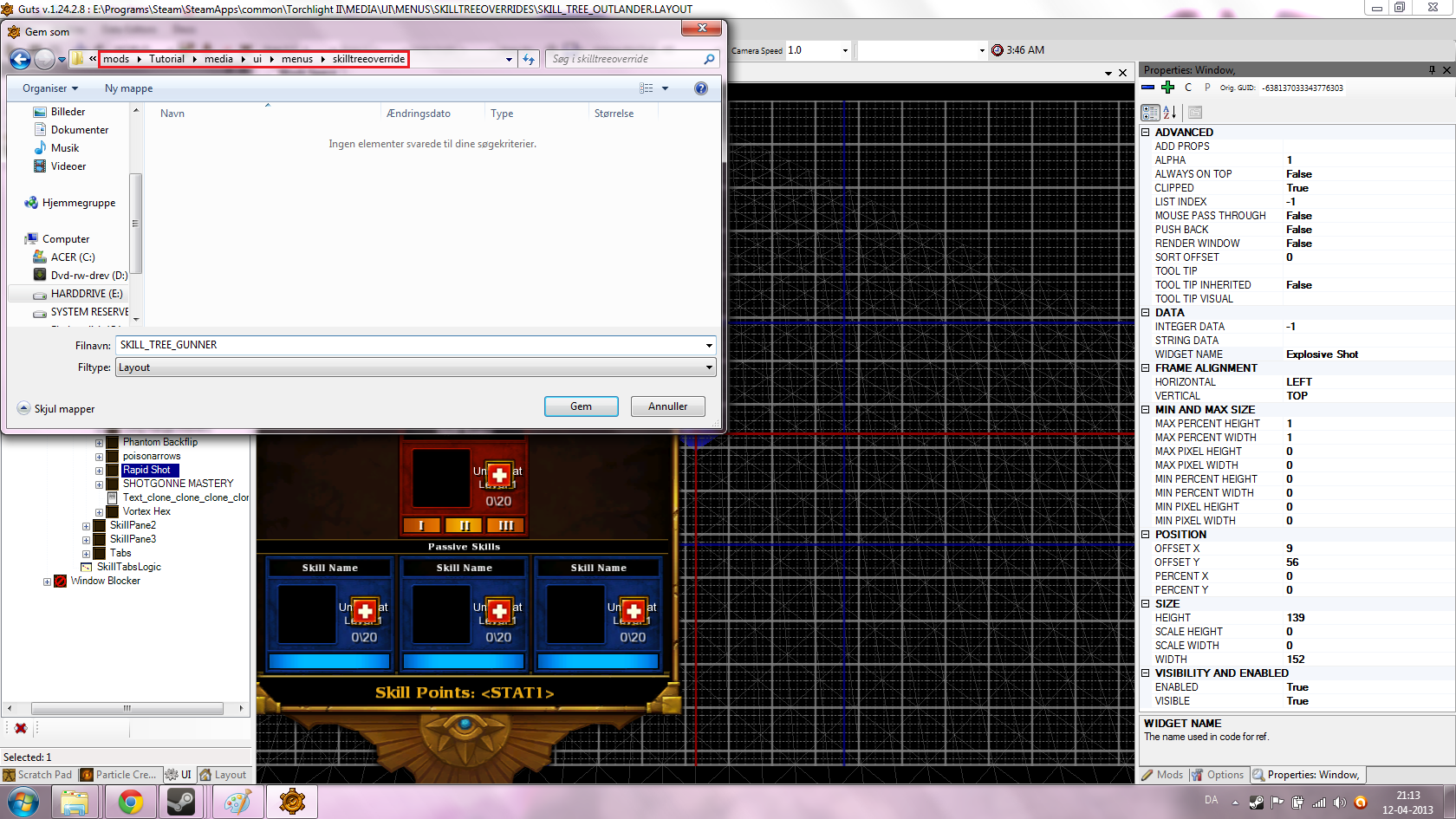Switch to the Scratch Pad tab

(38, 775)
